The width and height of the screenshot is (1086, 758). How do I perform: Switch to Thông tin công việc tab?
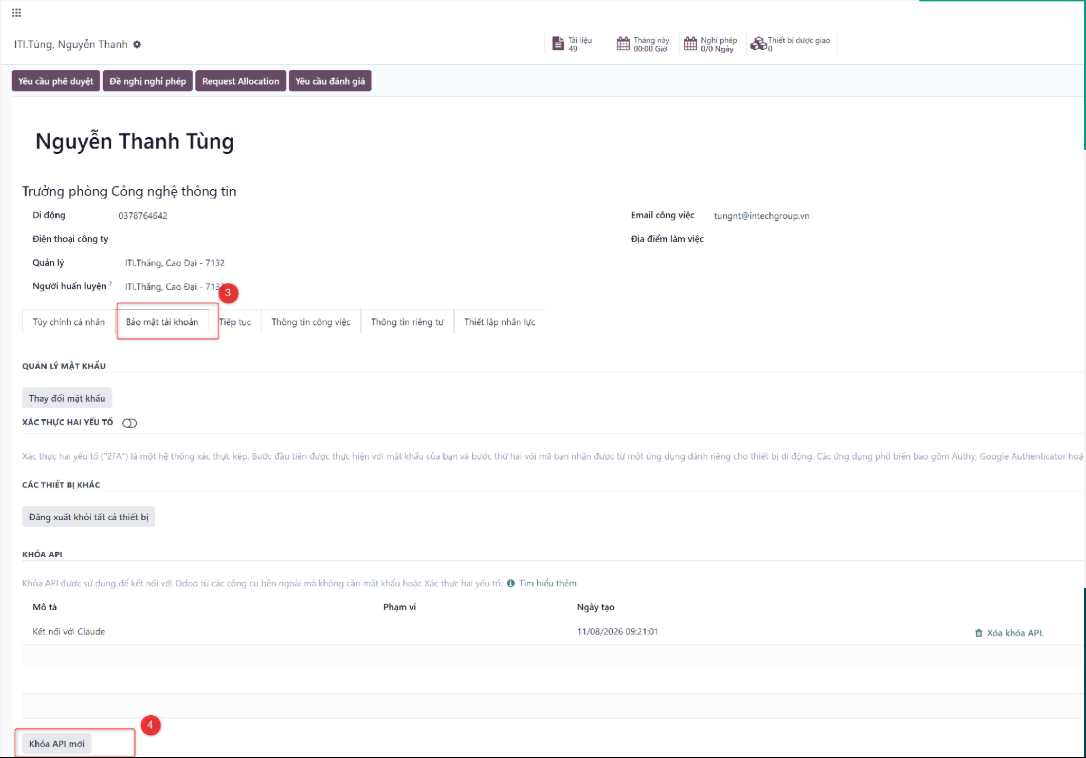(311, 322)
